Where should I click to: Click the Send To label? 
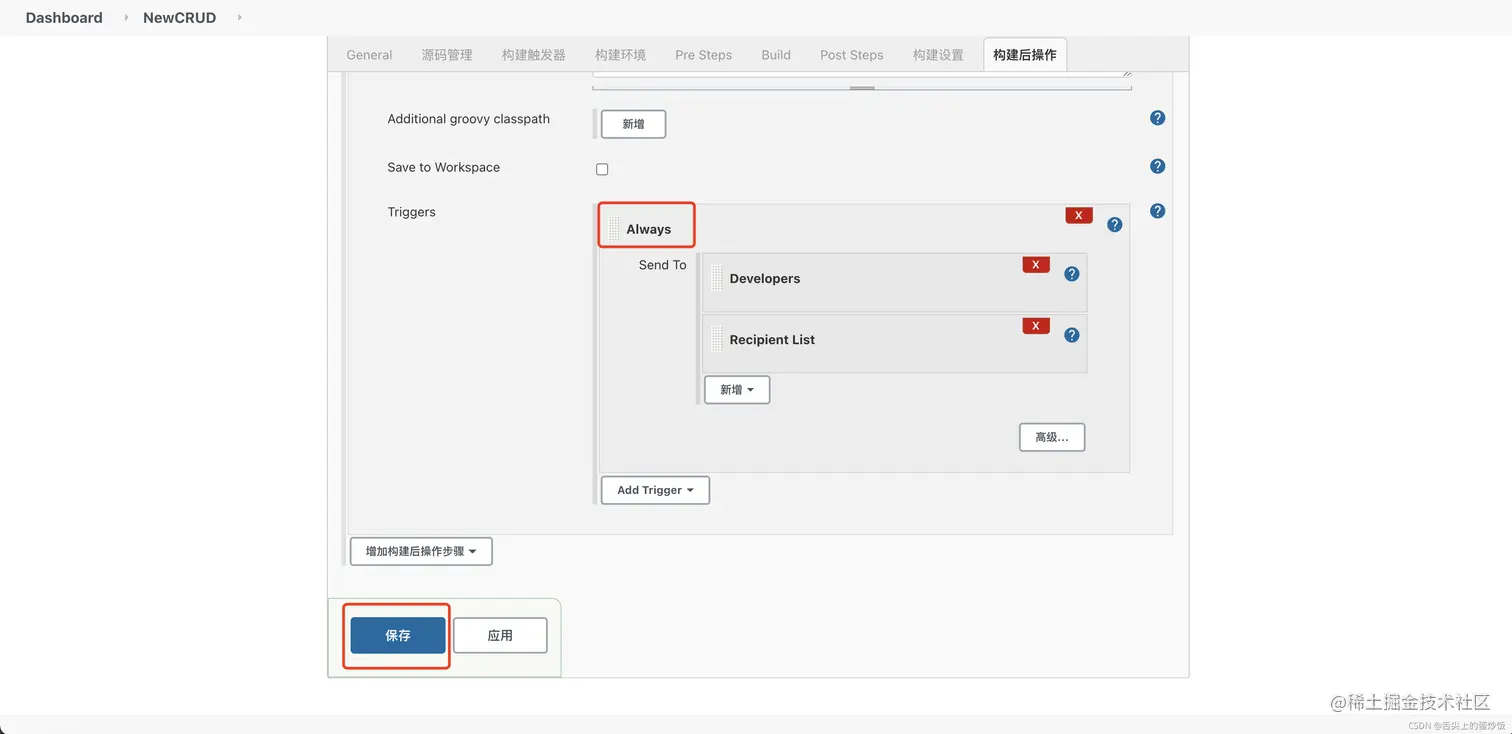(x=663, y=265)
